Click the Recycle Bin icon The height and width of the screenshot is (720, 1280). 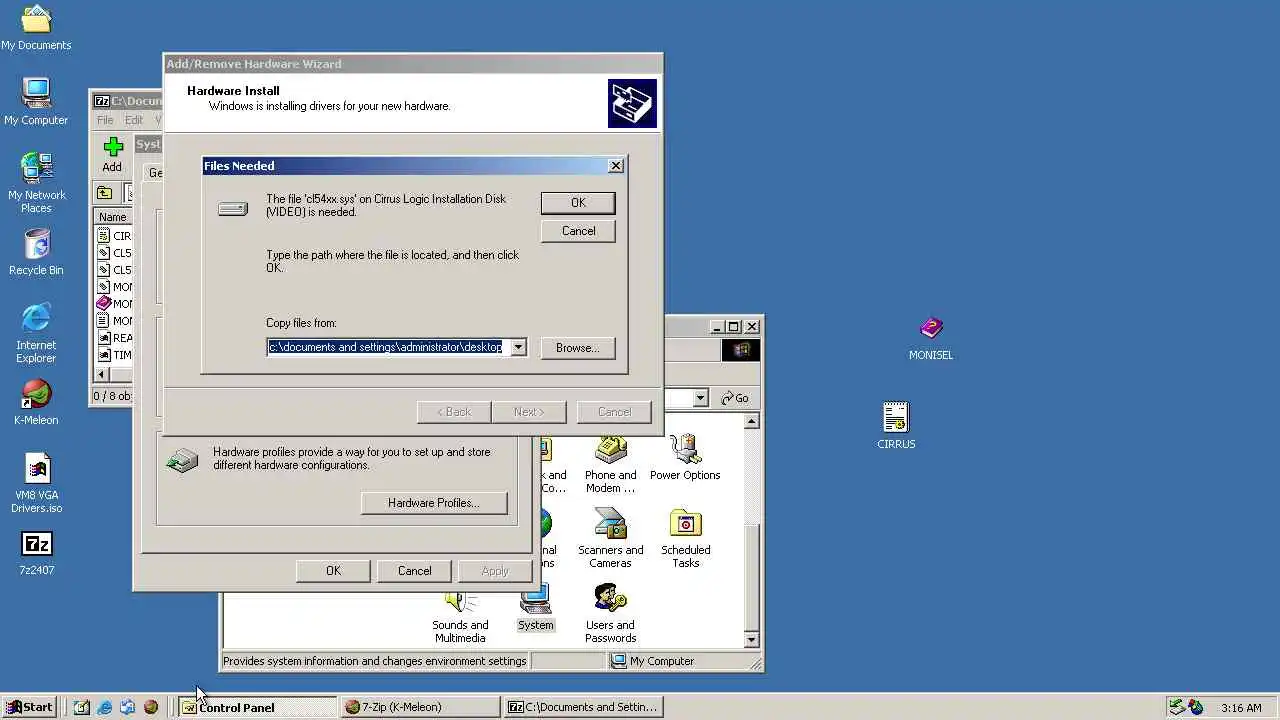(36, 252)
